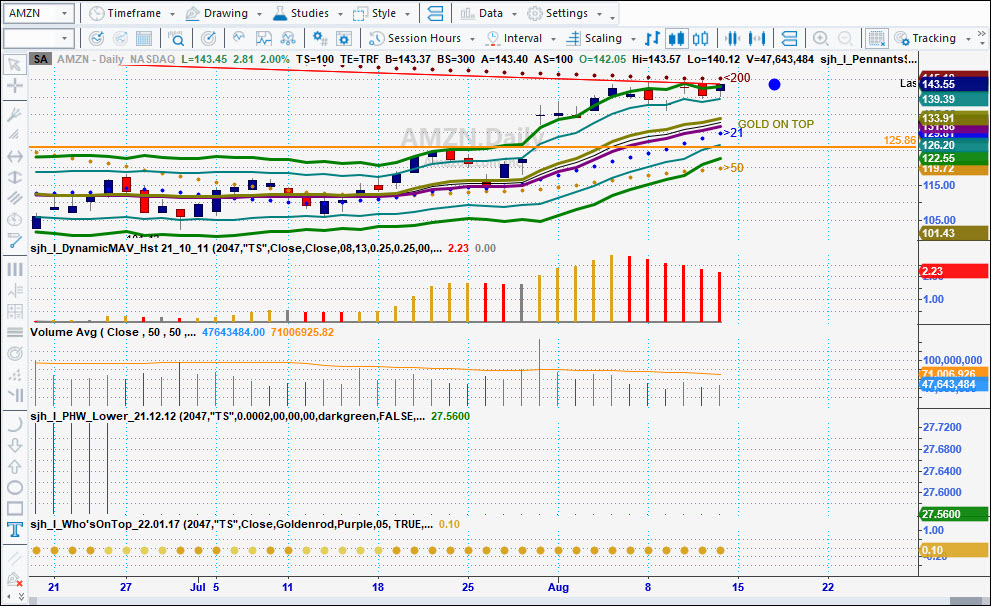This screenshot has width=991, height=606.
Task: Open the Timeframe menu
Action: 131,13
